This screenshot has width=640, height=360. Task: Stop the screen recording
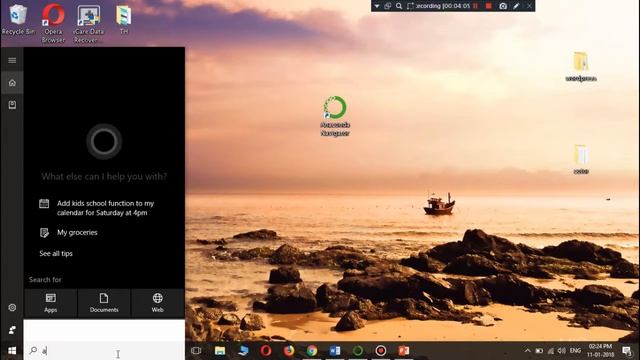[489, 6]
